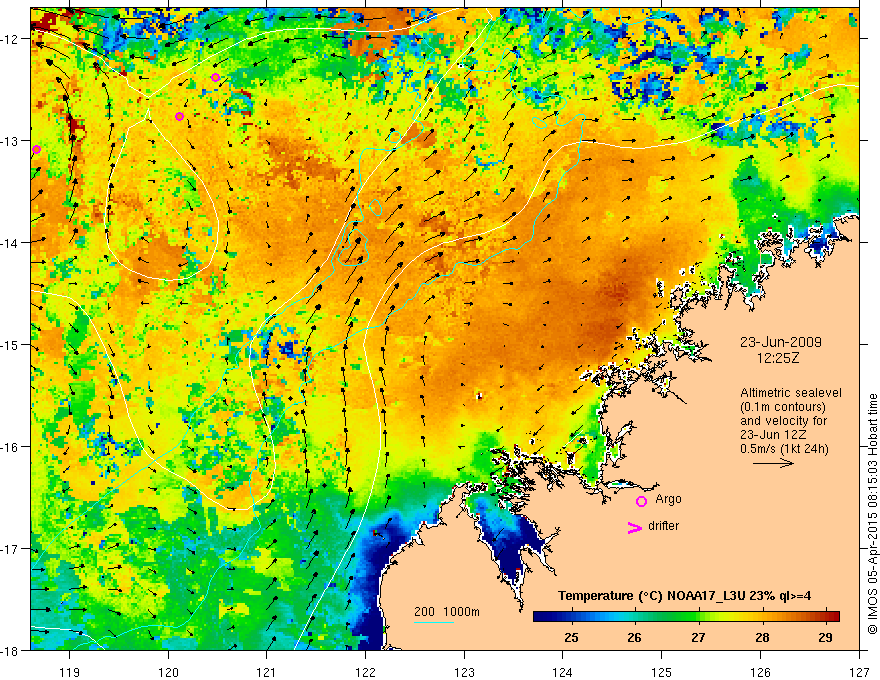This screenshot has width=880, height=680.
Task: Click the 29 label on the color bar
Action: [x=825, y=638]
